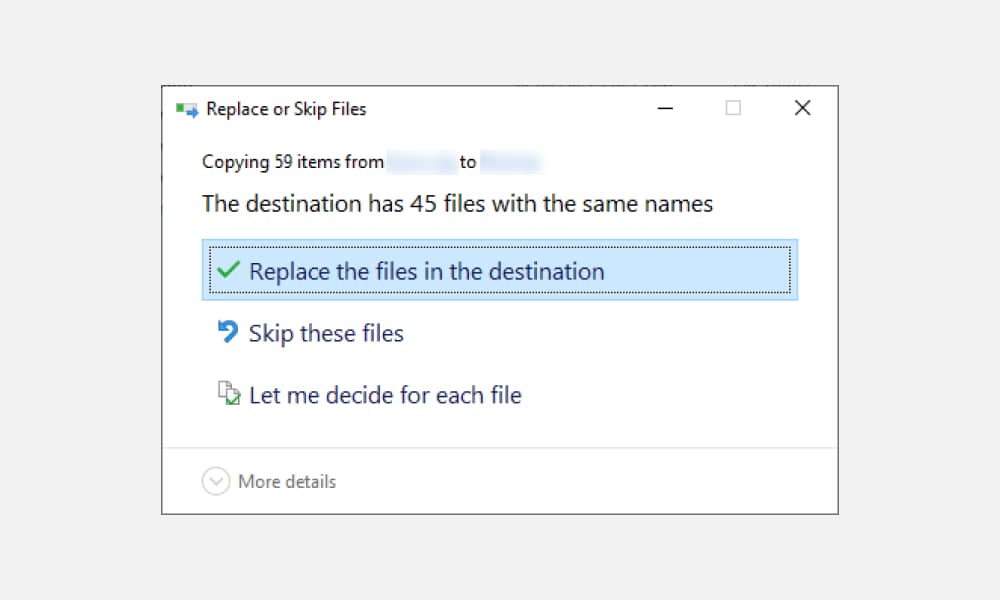Click the 'destination has 45 files' message text
This screenshot has height=600, width=1000.
457,203
